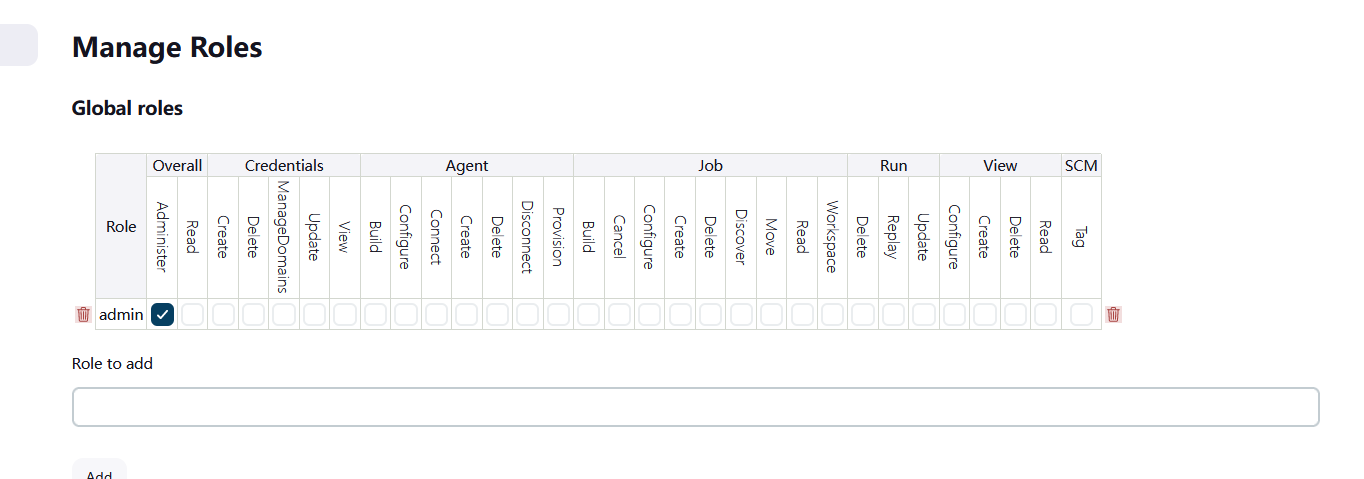
Task: Click the Credentials group header
Action: tap(284, 166)
